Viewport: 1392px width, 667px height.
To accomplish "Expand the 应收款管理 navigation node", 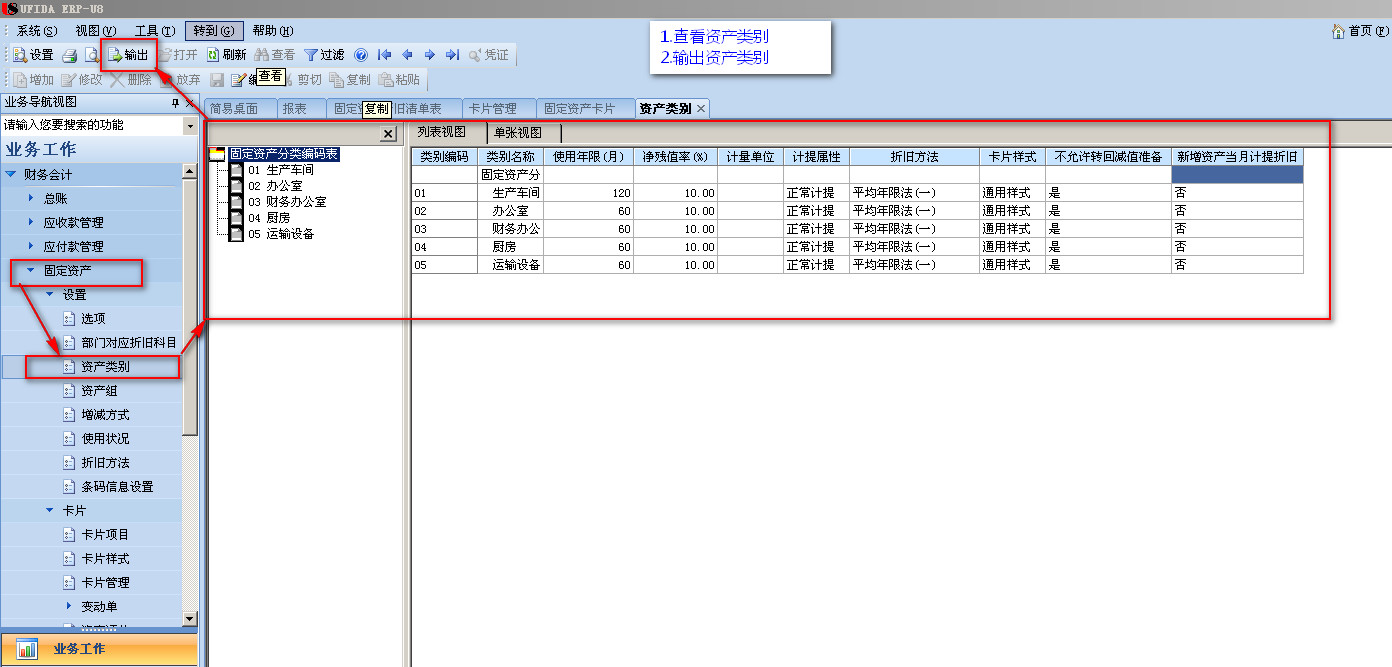I will point(31,223).
